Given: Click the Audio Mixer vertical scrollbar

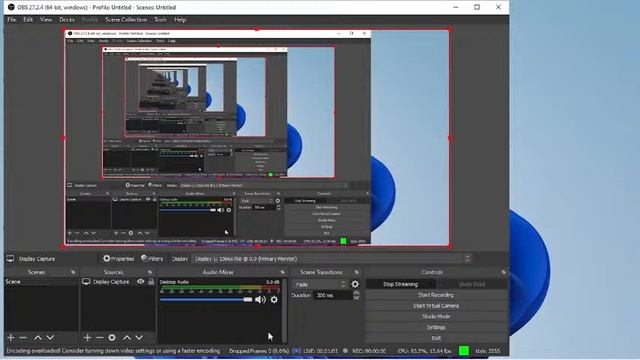Looking at the screenshot, I should (284, 310).
